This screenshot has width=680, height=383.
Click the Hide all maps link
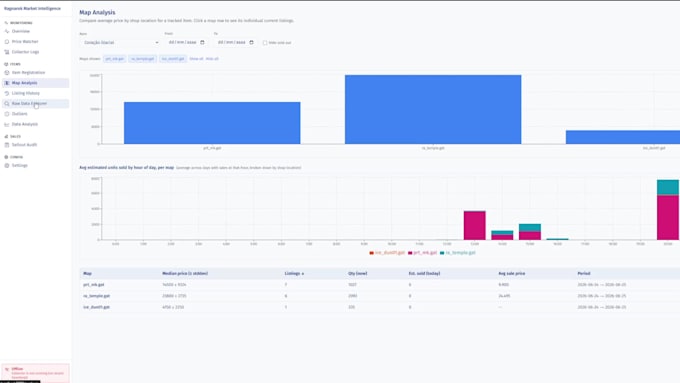(212, 59)
